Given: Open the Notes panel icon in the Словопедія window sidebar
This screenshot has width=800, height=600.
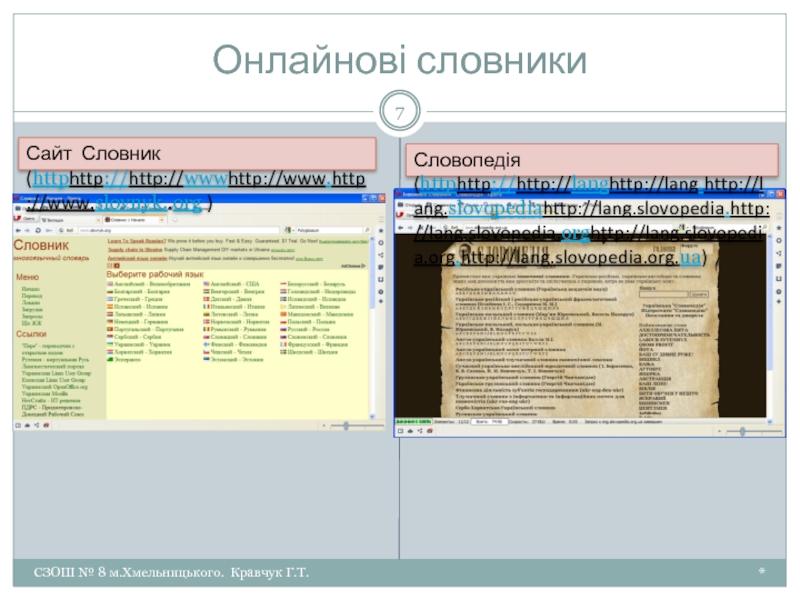Looking at the screenshot, I should (779, 266).
